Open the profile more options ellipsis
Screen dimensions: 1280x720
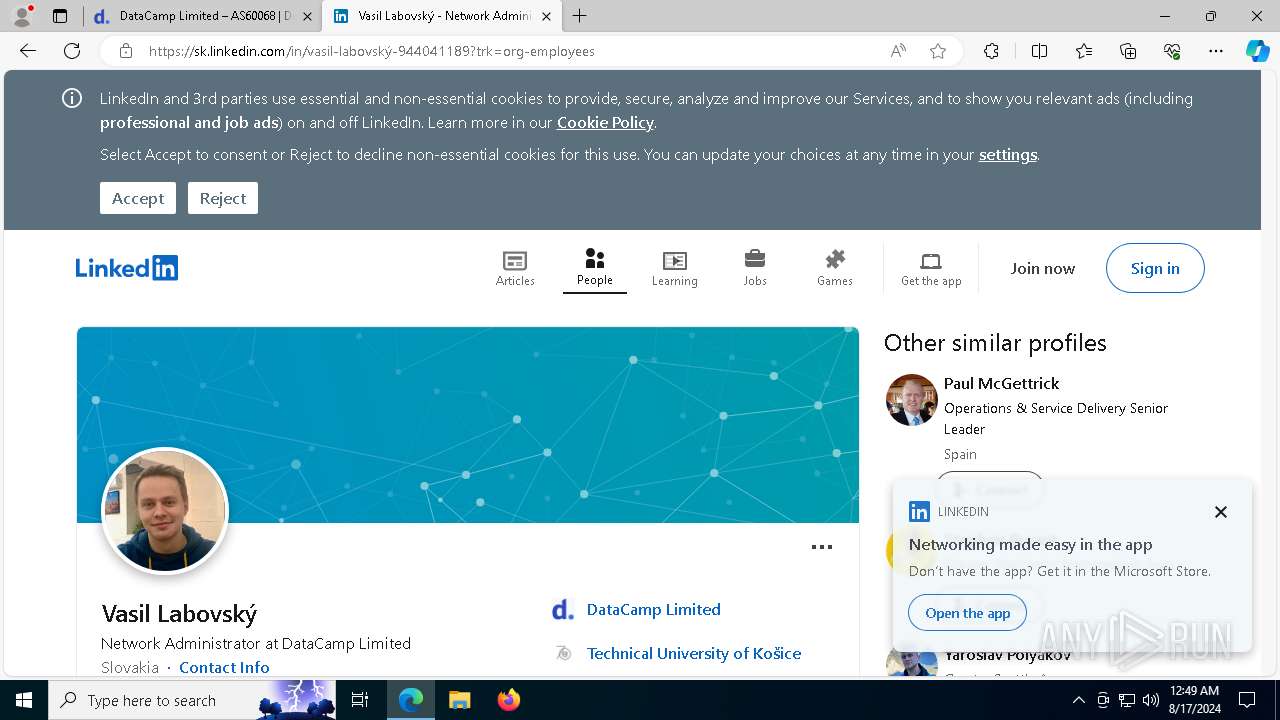(x=822, y=547)
